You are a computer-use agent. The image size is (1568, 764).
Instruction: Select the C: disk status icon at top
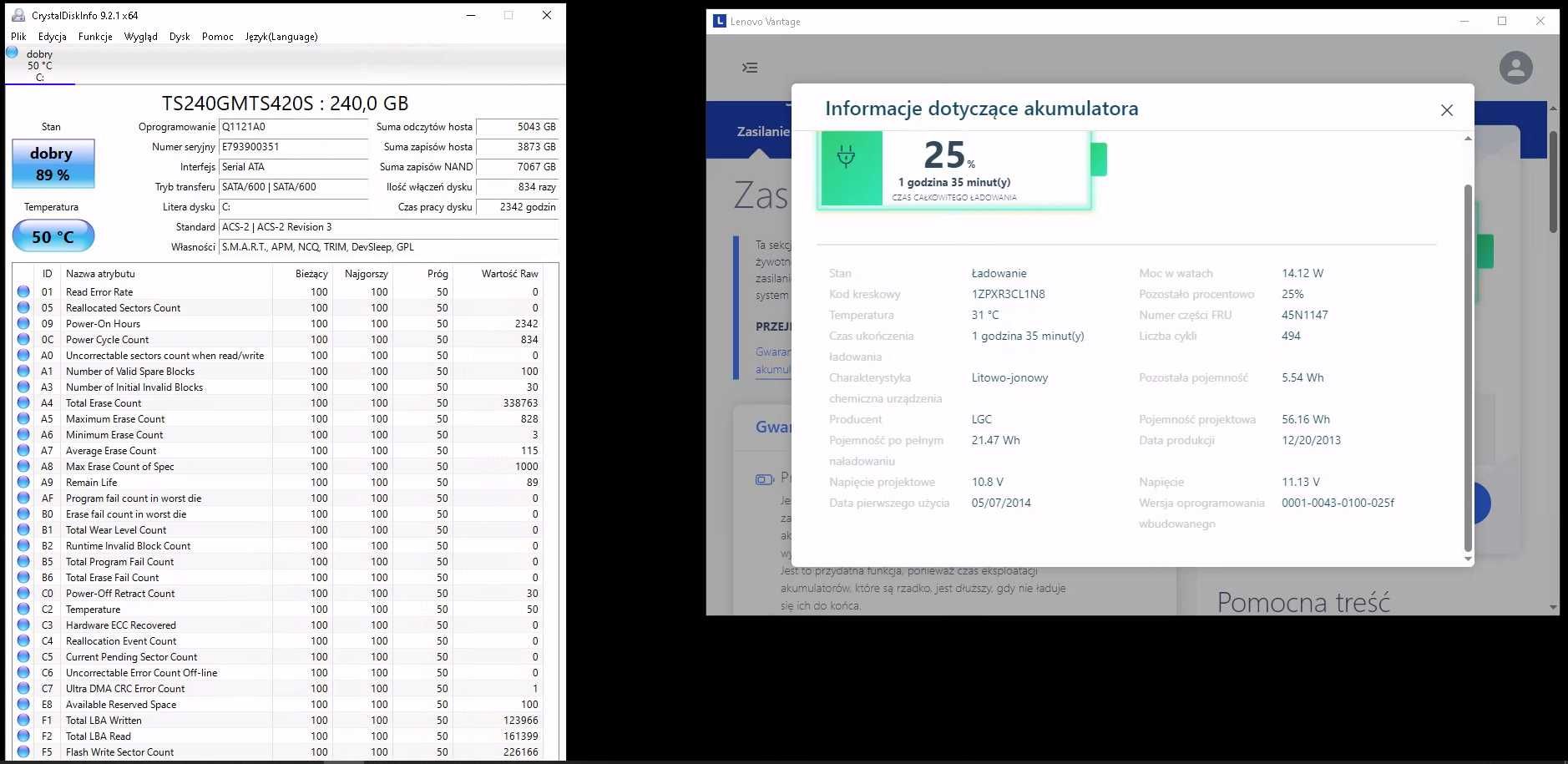point(12,53)
